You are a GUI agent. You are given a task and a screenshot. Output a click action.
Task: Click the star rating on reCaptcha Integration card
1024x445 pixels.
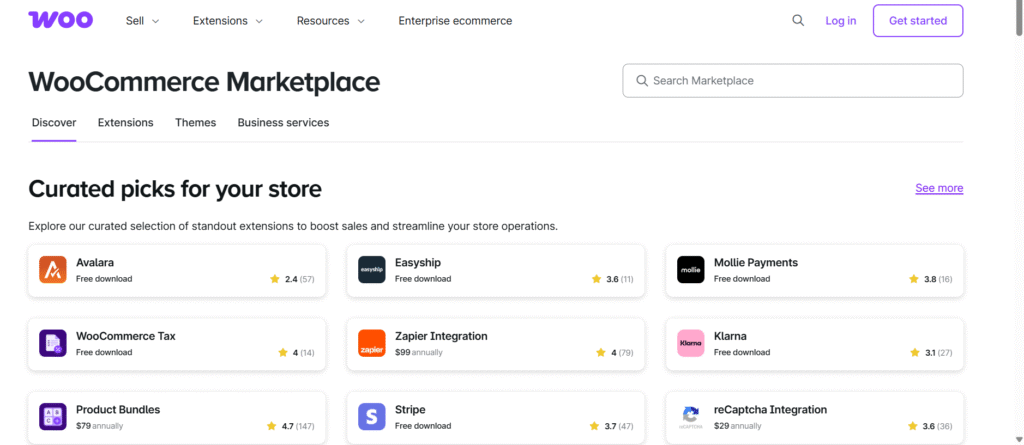pyautogui.click(x=930, y=426)
